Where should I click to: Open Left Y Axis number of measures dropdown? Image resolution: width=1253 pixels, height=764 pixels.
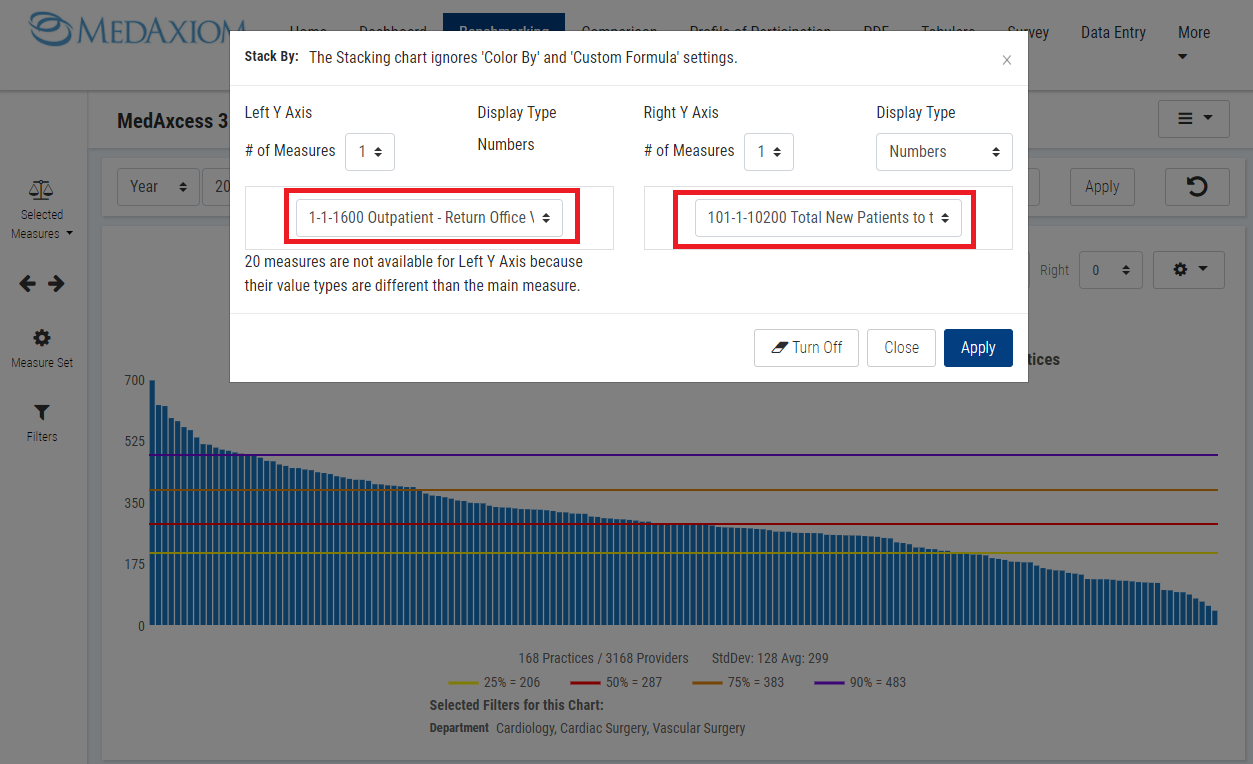click(370, 152)
